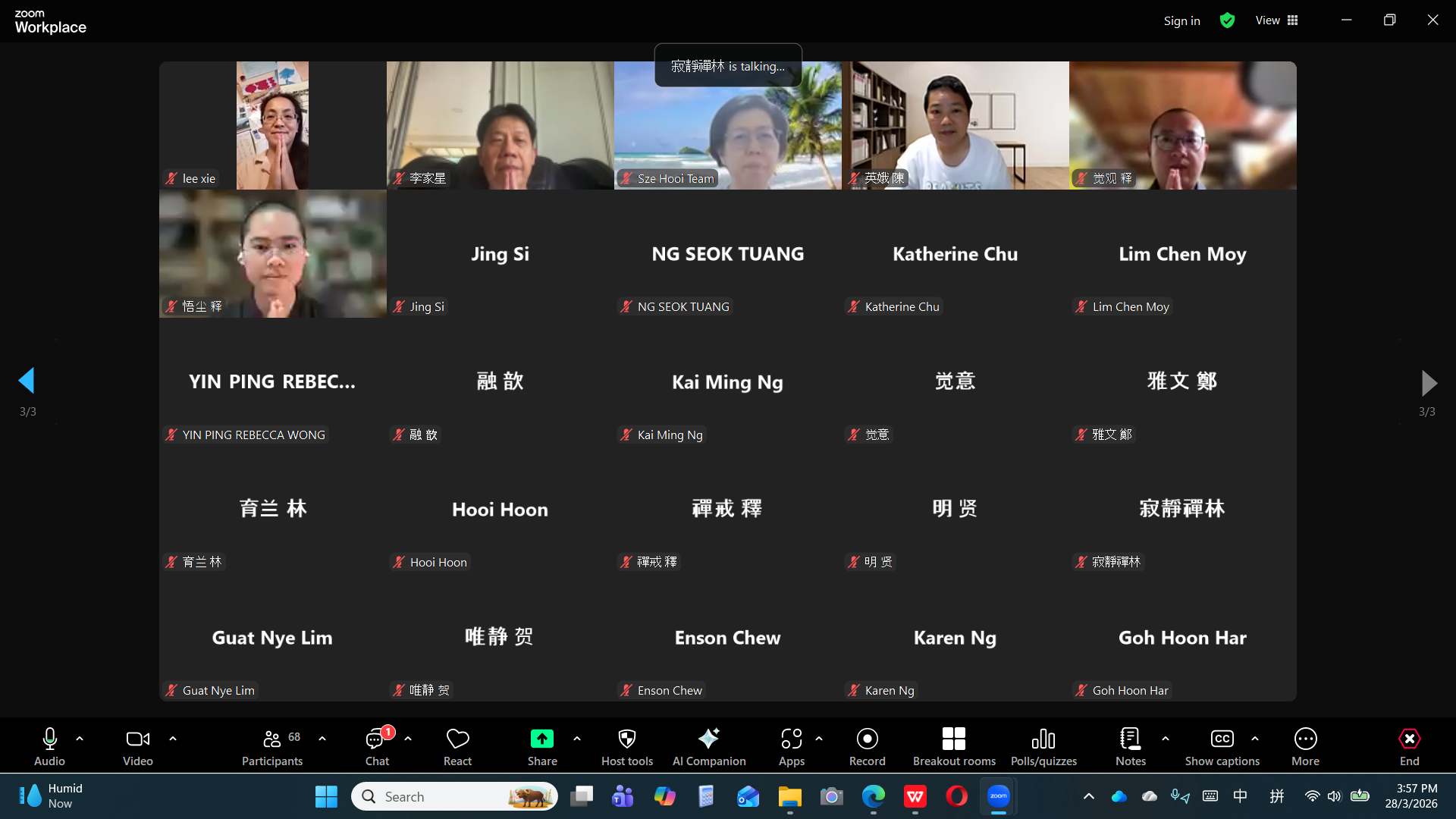The width and height of the screenshot is (1456, 819).
Task: Open the More options menu
Action: [x=1305, y=746]
